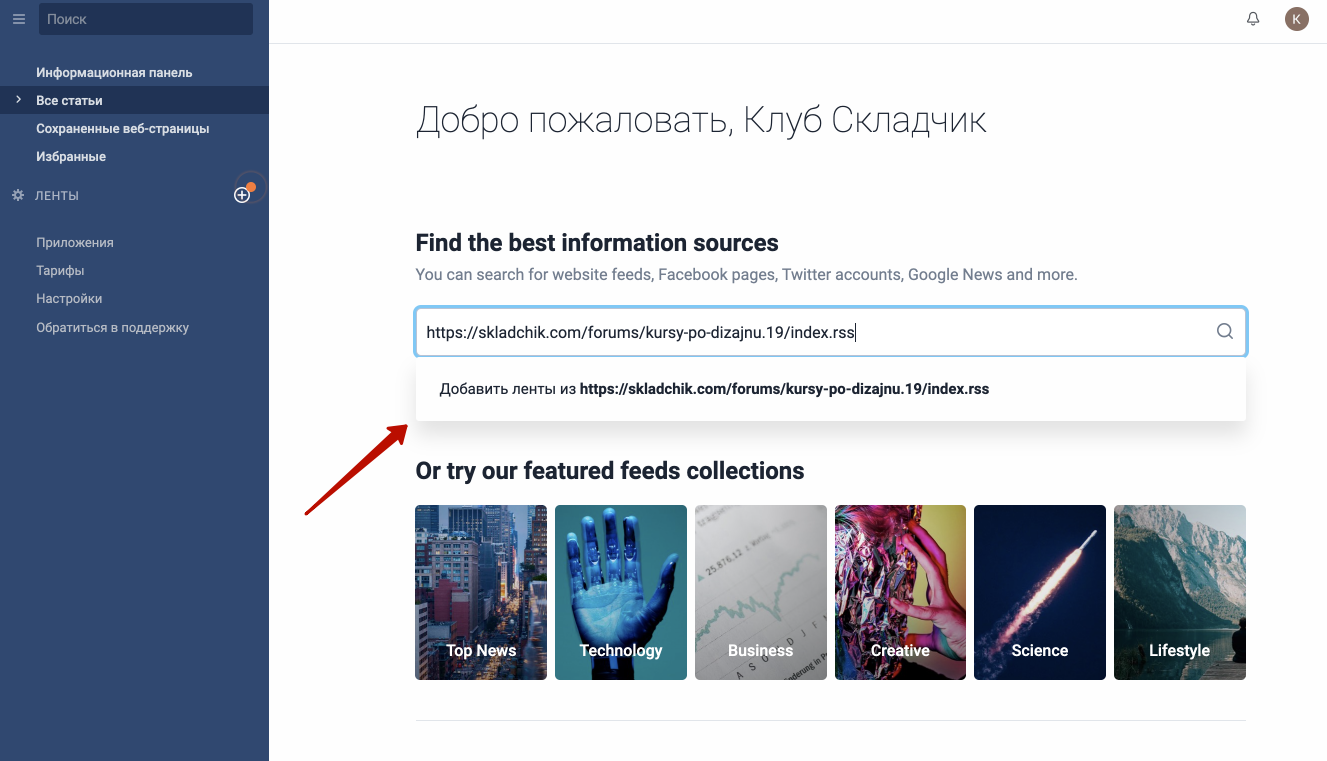
Task: Open Настройки from the sidebar
Action: click(x=69, y=299)
